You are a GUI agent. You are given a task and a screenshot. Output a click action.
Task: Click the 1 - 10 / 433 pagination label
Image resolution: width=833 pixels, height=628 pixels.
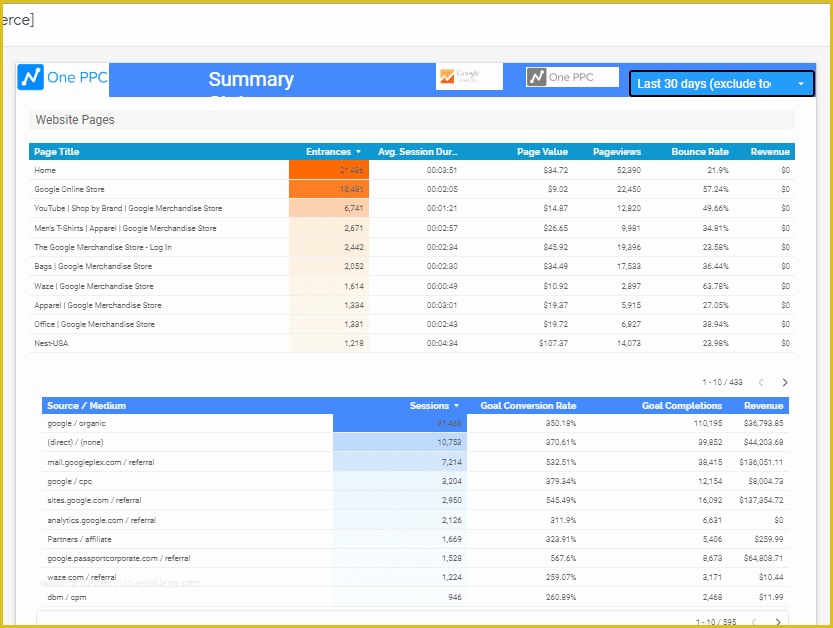722,382
